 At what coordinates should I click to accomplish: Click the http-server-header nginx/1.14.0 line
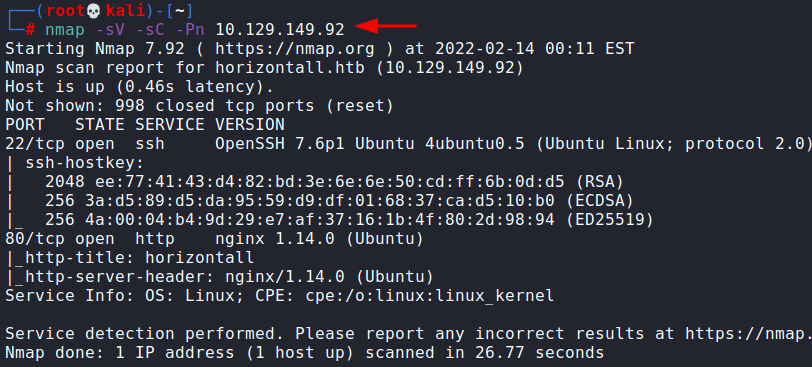(219, 277)
